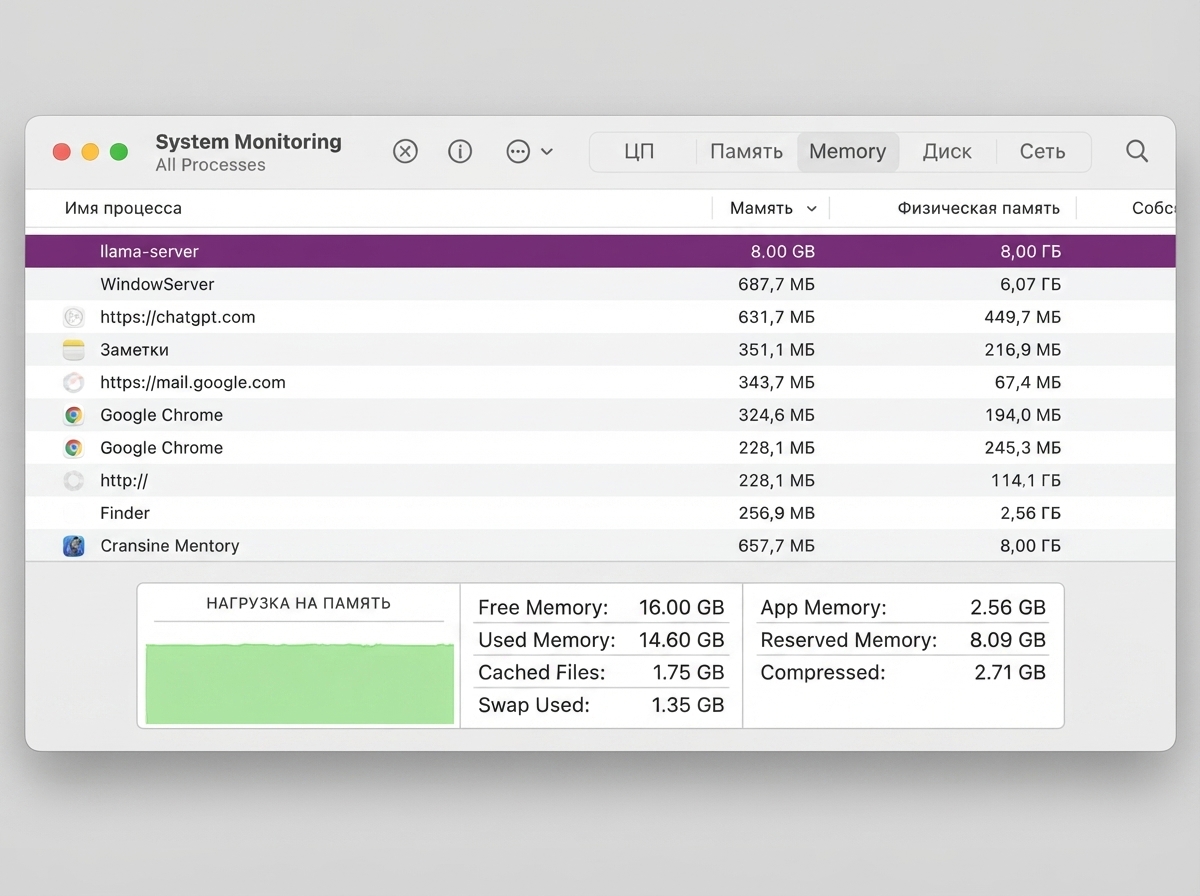Image resolution: width=1200 pixels, height=896 pixels.
Task: Close window with red button
Action: pos(61,152)
